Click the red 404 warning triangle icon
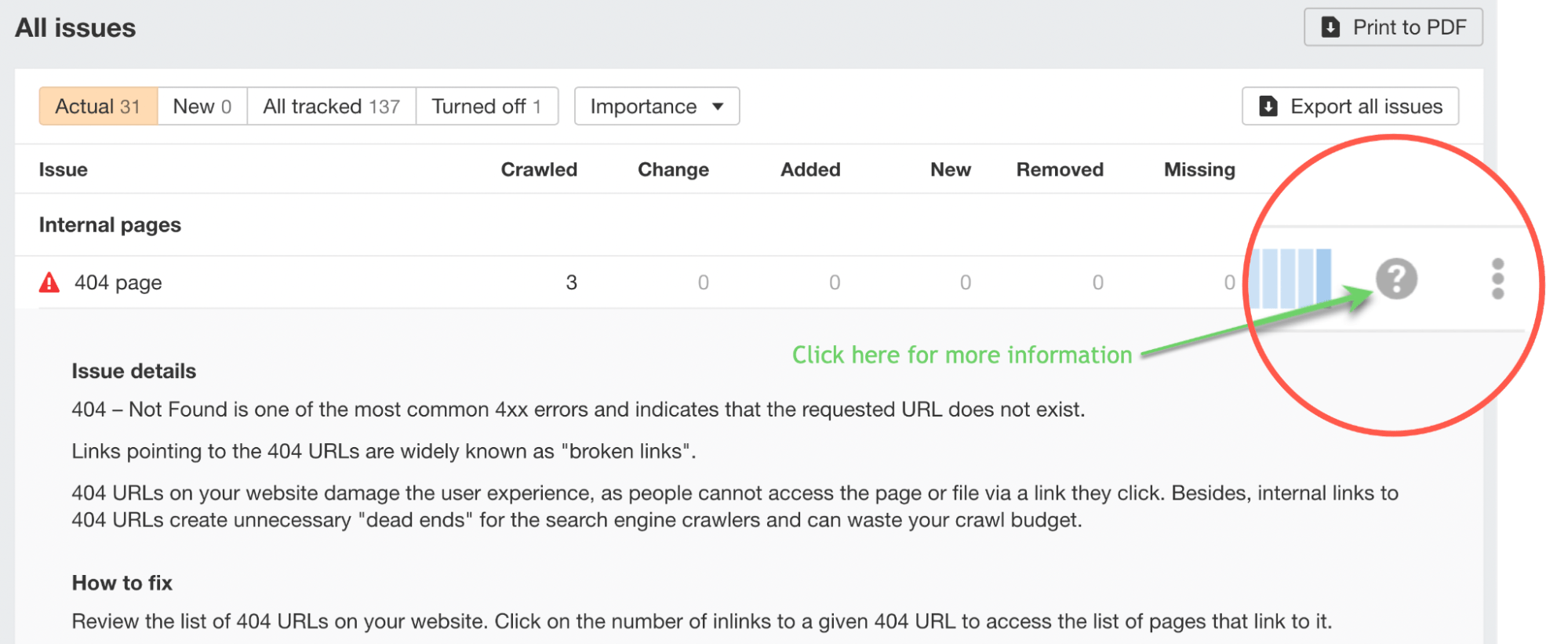 [49, 282]
